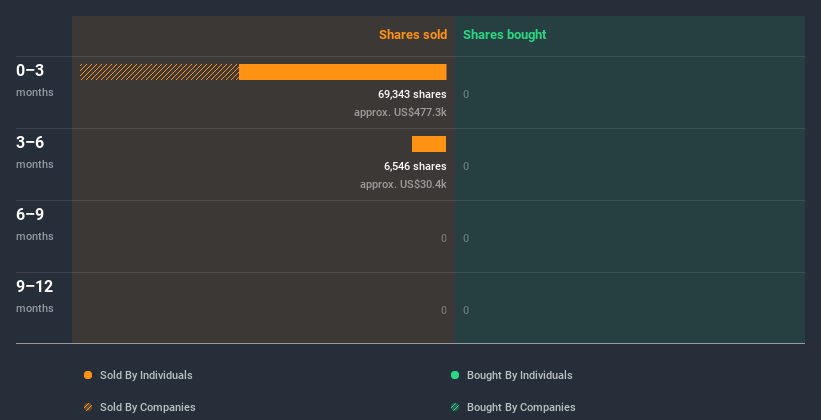Viewport: 821px width, 420px height.
Task: Click the 69,343 shares value
Action: (413, 94)
